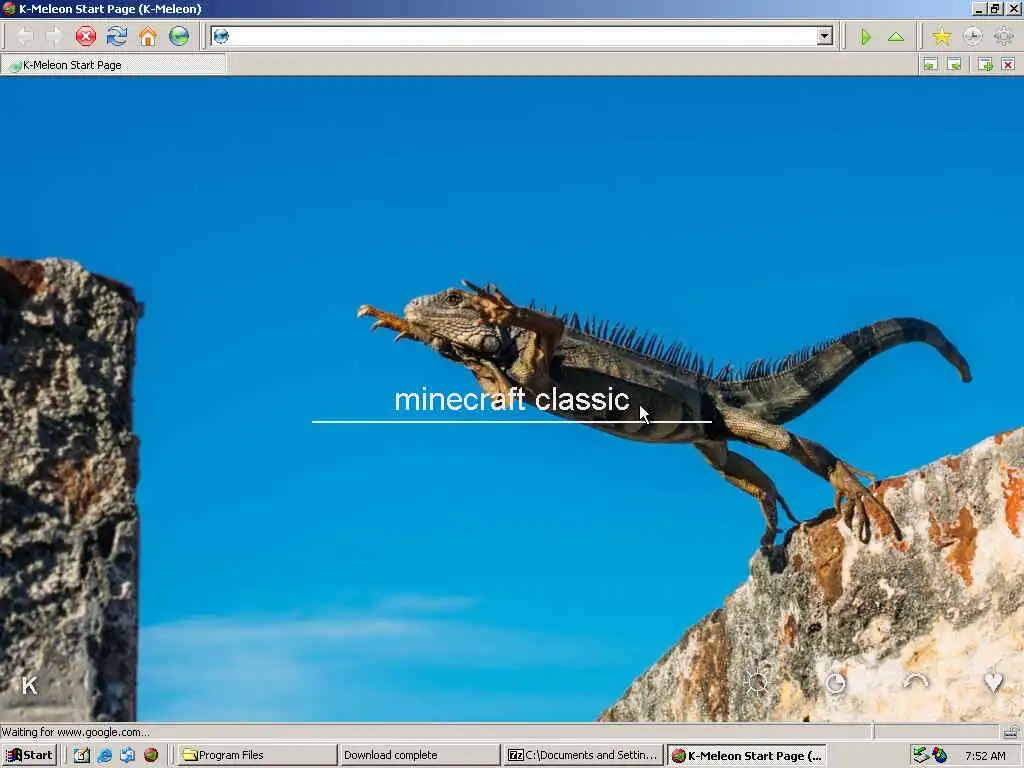Open the Windows Start menu

(x=29, y=755)
